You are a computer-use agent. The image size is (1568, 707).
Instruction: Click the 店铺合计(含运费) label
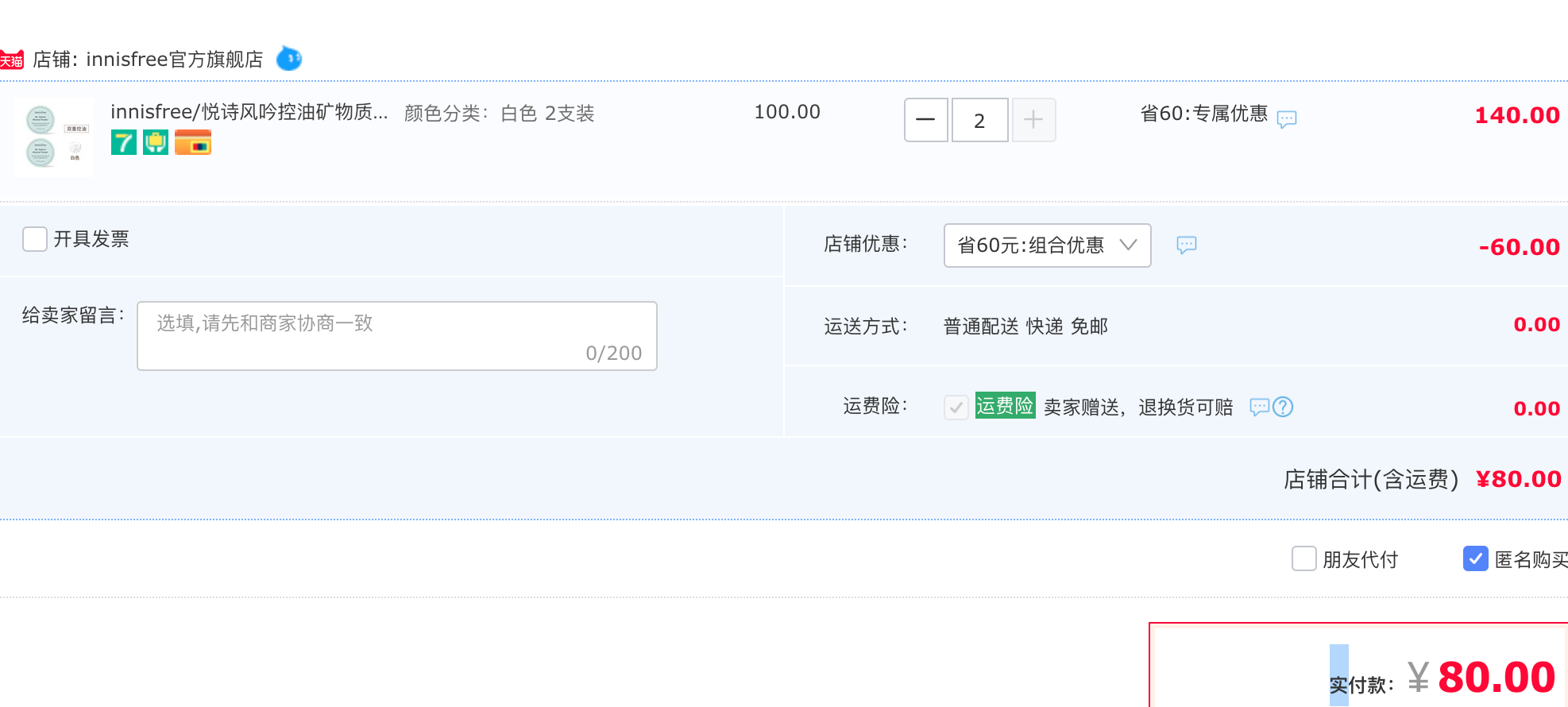tap(1371, 479)
